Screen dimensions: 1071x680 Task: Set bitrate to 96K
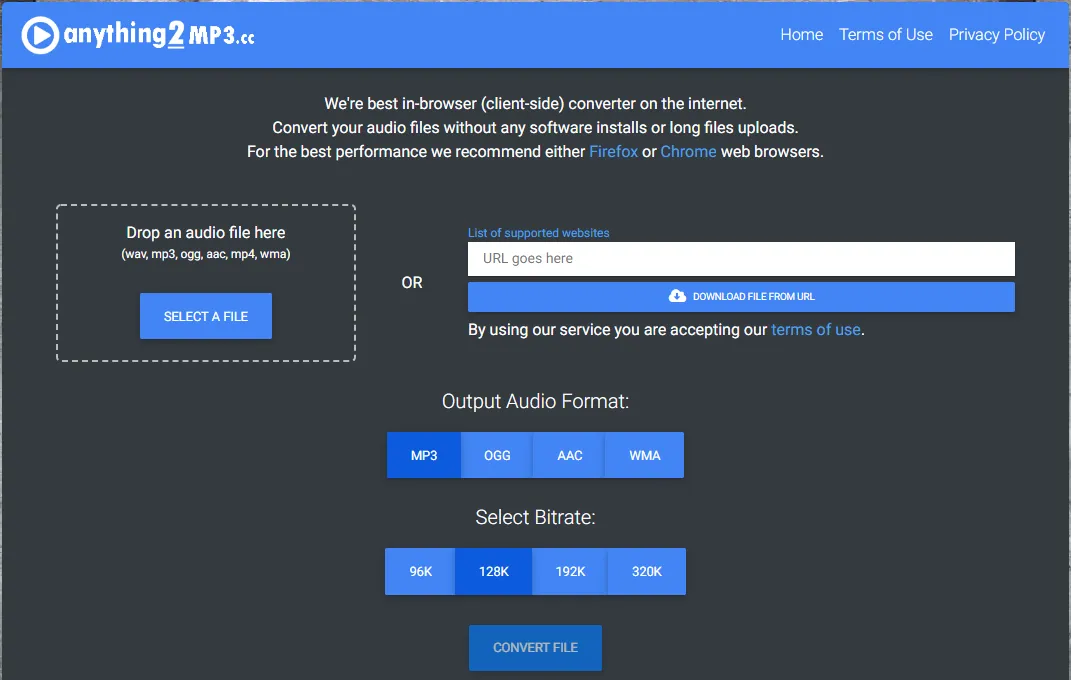[420, 572]
